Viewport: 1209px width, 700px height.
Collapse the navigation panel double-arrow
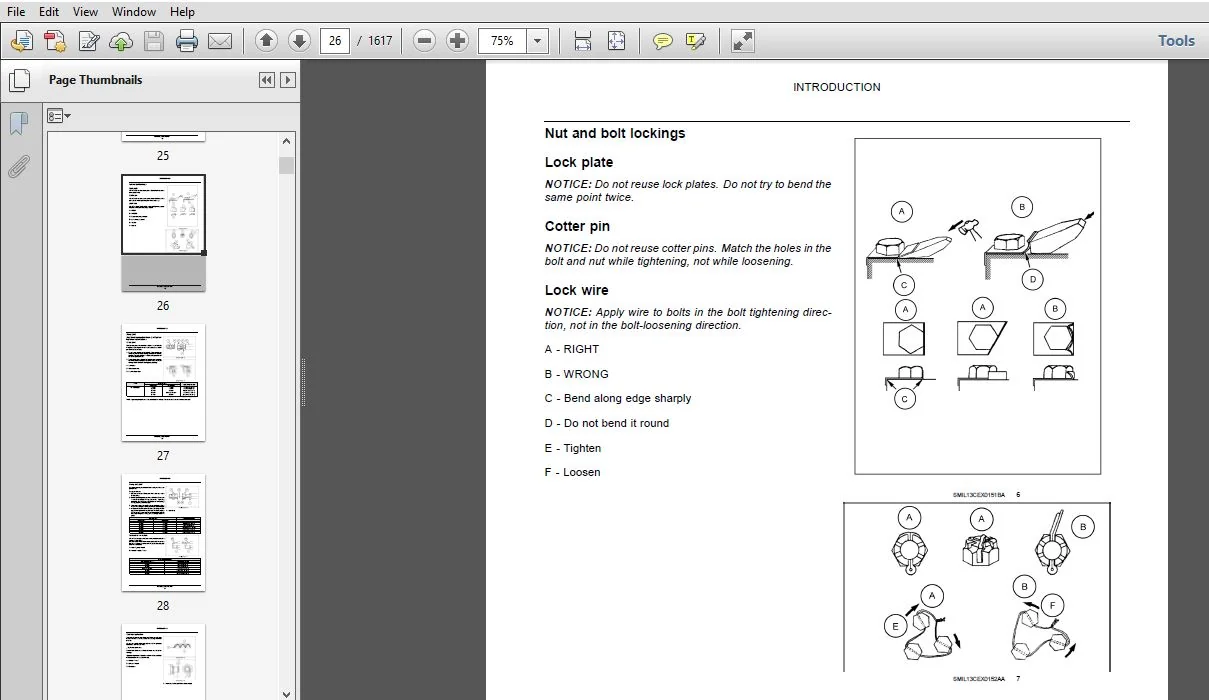[267, 80]
